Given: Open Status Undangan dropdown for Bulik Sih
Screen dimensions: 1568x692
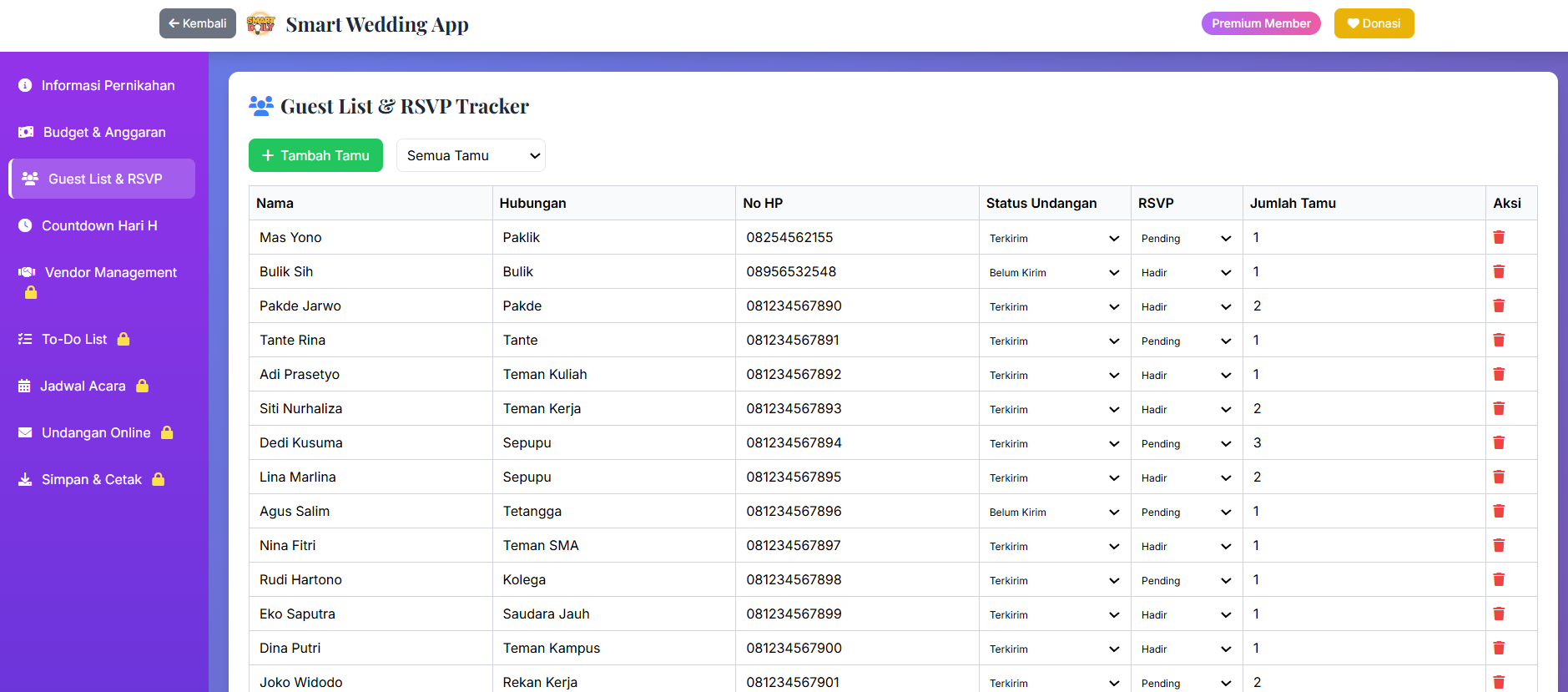Looking at the screenshot, I should coord(1053,272).
